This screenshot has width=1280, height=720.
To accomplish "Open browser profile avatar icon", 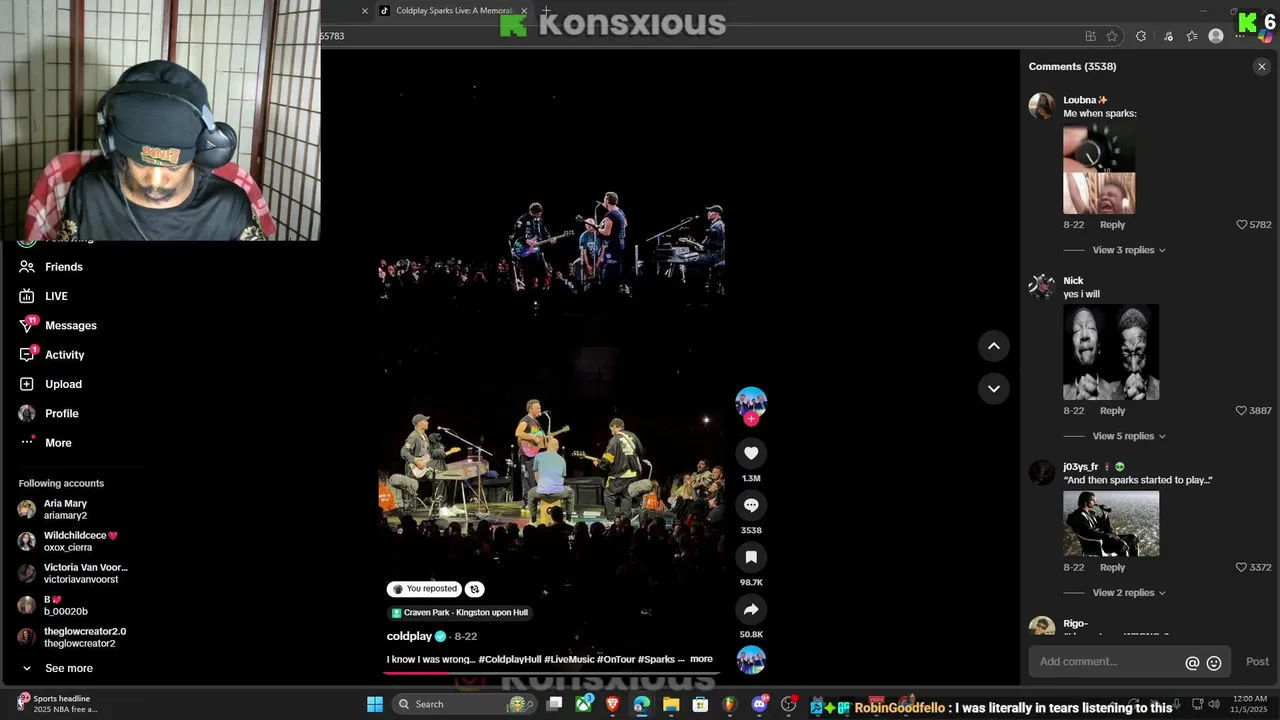I will point(1216,36).
